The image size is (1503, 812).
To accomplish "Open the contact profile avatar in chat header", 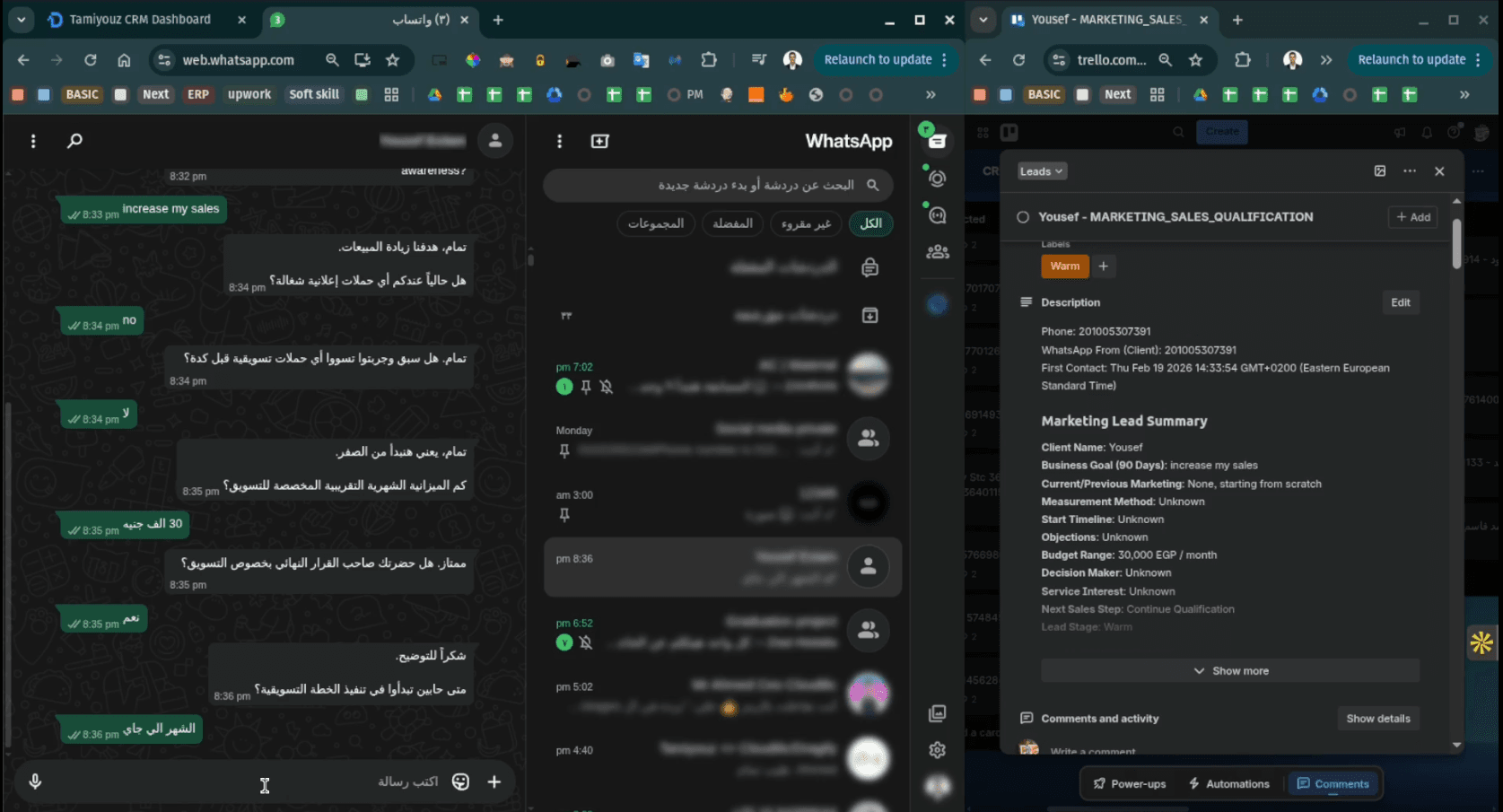I will (495, 140).
